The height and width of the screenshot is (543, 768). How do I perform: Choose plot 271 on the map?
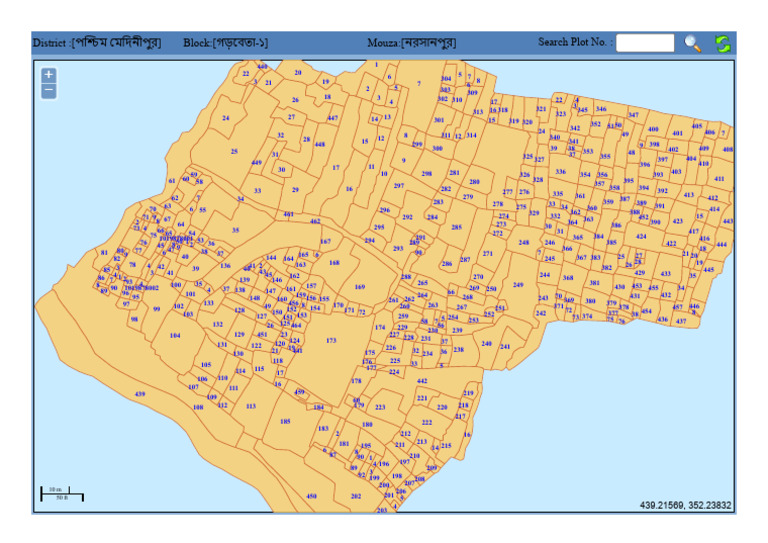(488, 254)
